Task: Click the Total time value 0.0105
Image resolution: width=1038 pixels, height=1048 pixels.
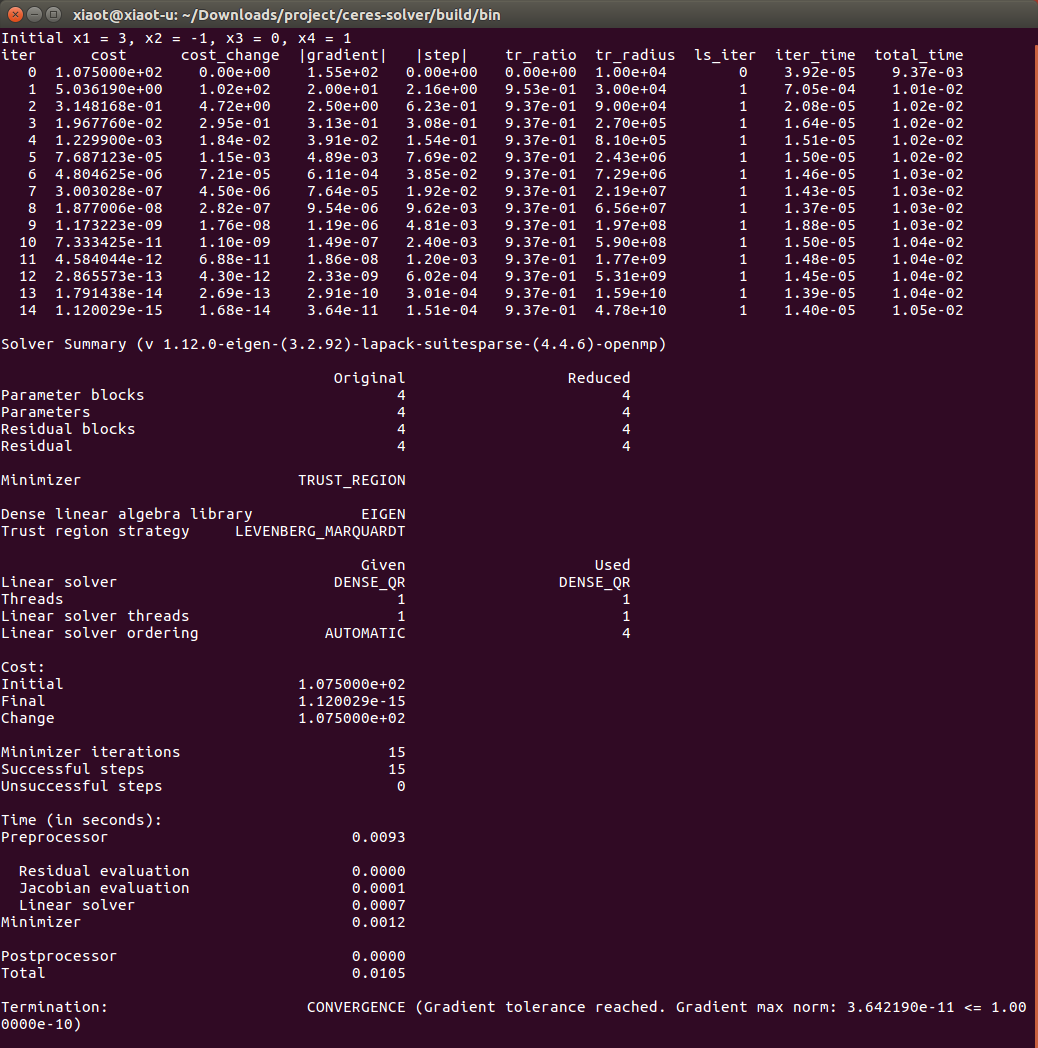Action: click(x=378, y=973)
